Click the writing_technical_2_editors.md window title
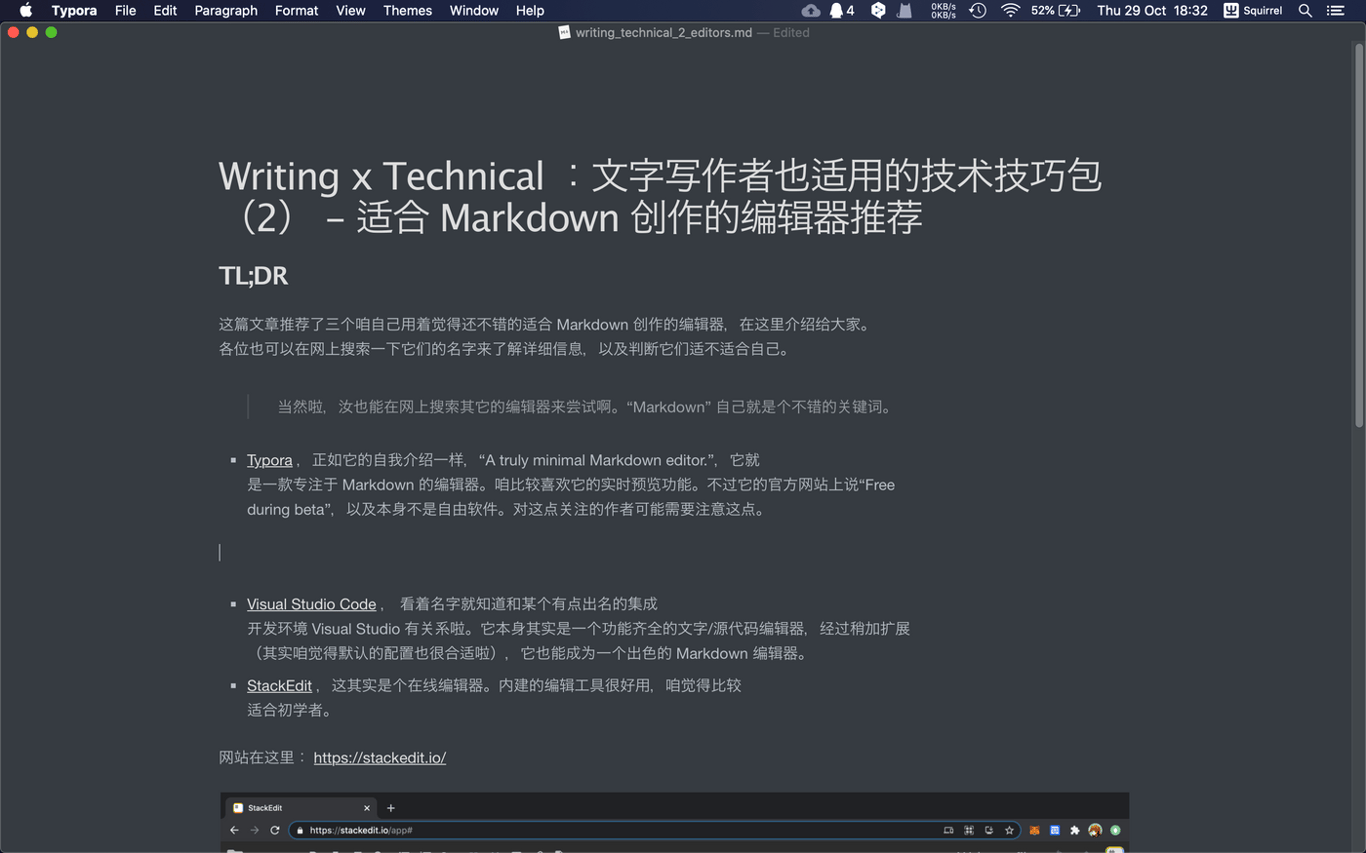This screenshot has height=853, width=1366. pyautogui.click(x=663, y=32)
